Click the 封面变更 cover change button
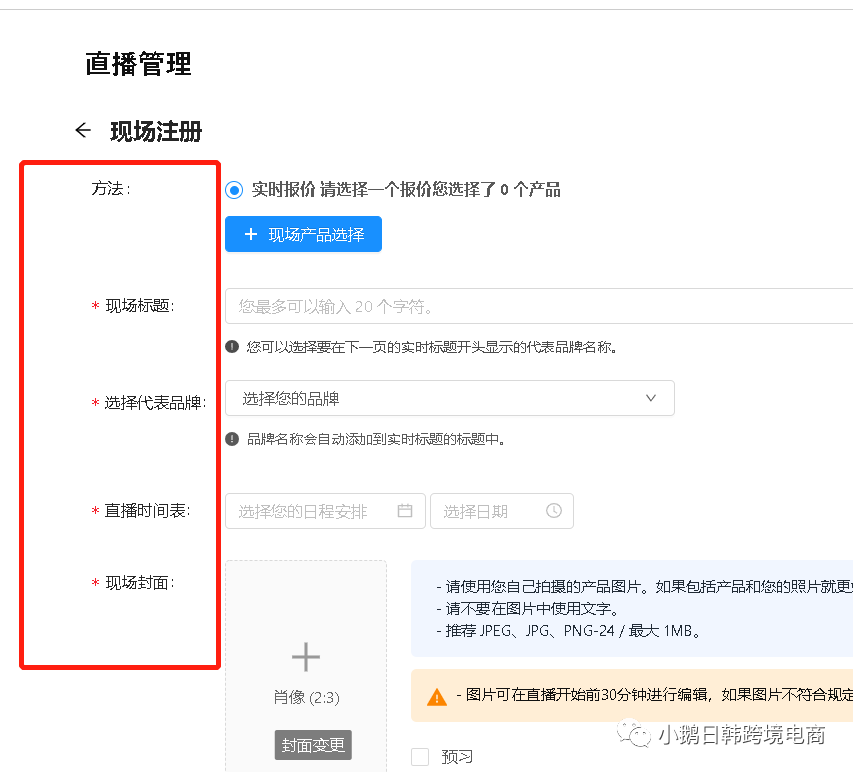The width and height of the screenshot is (853, 772). coord(313,745)
